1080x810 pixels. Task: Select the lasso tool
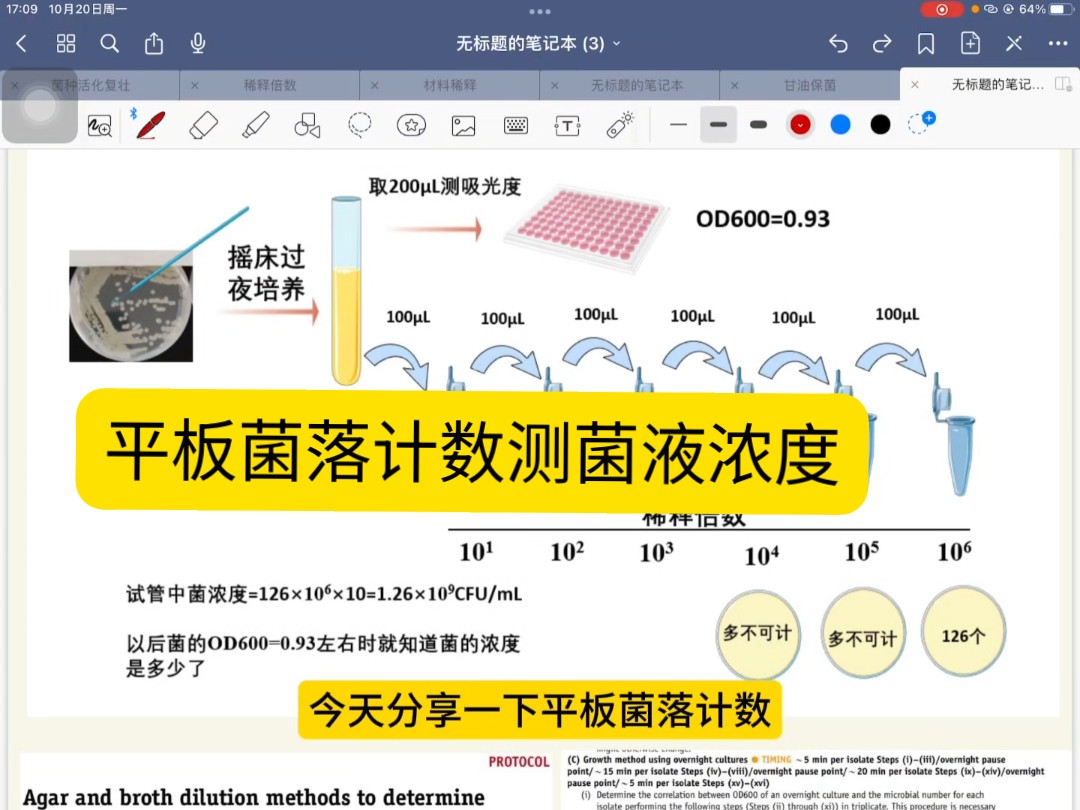point(360,125)
